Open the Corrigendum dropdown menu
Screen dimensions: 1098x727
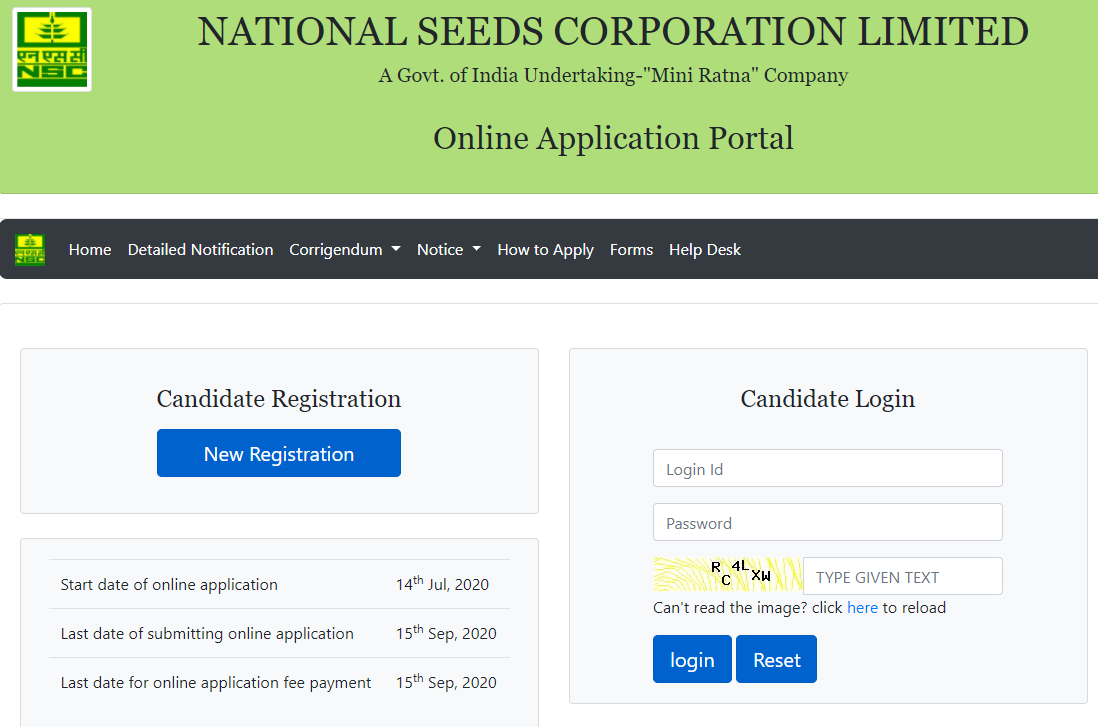(345, 249)
